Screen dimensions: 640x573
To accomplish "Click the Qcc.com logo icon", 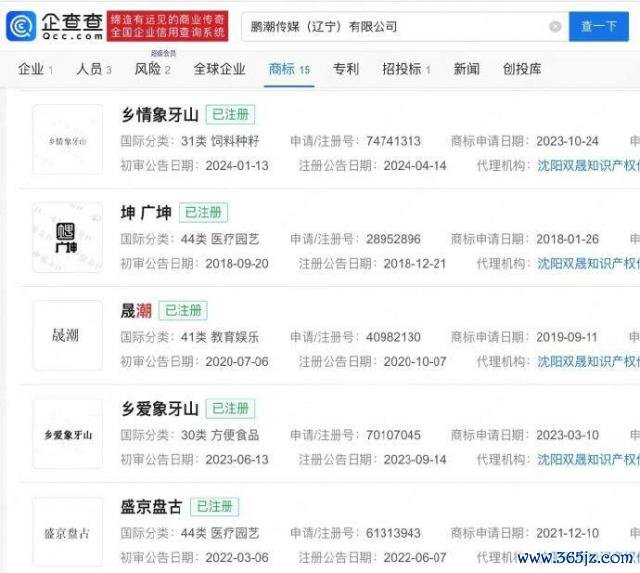I will tap(21, 26).
